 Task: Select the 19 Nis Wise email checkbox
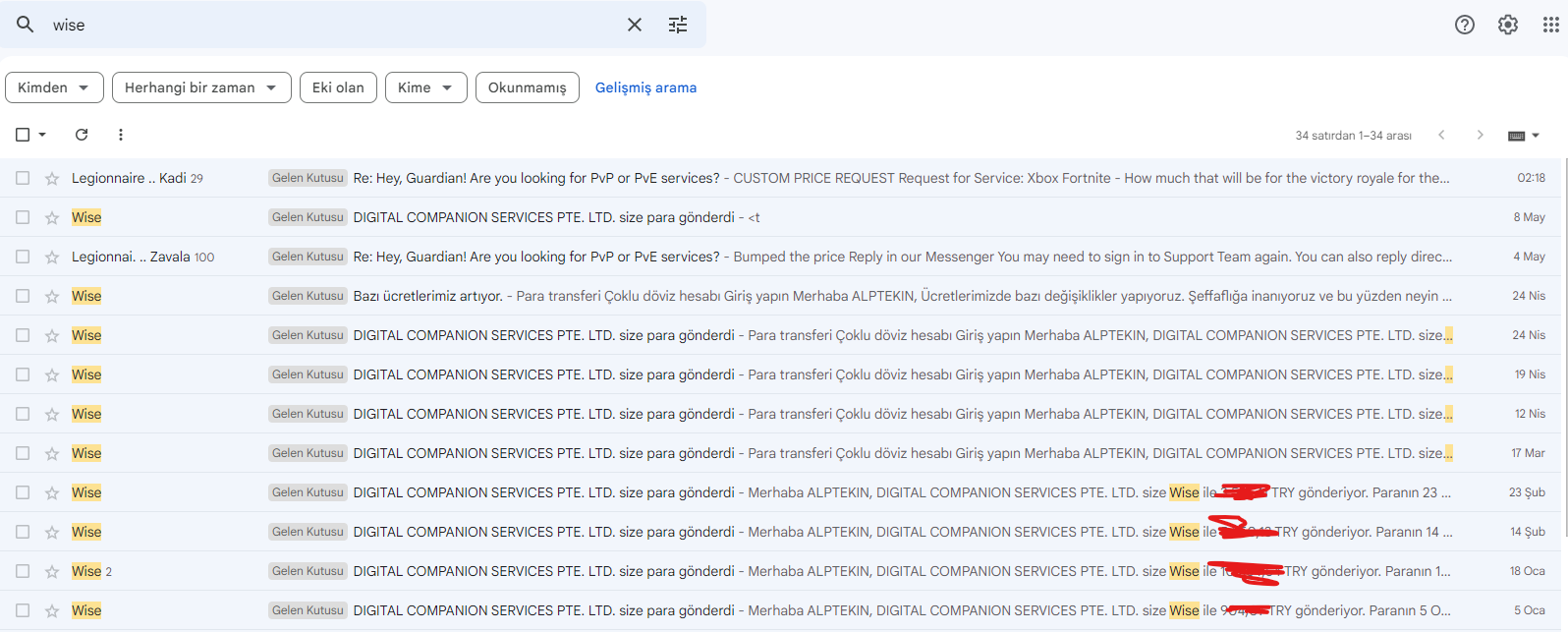23,374
